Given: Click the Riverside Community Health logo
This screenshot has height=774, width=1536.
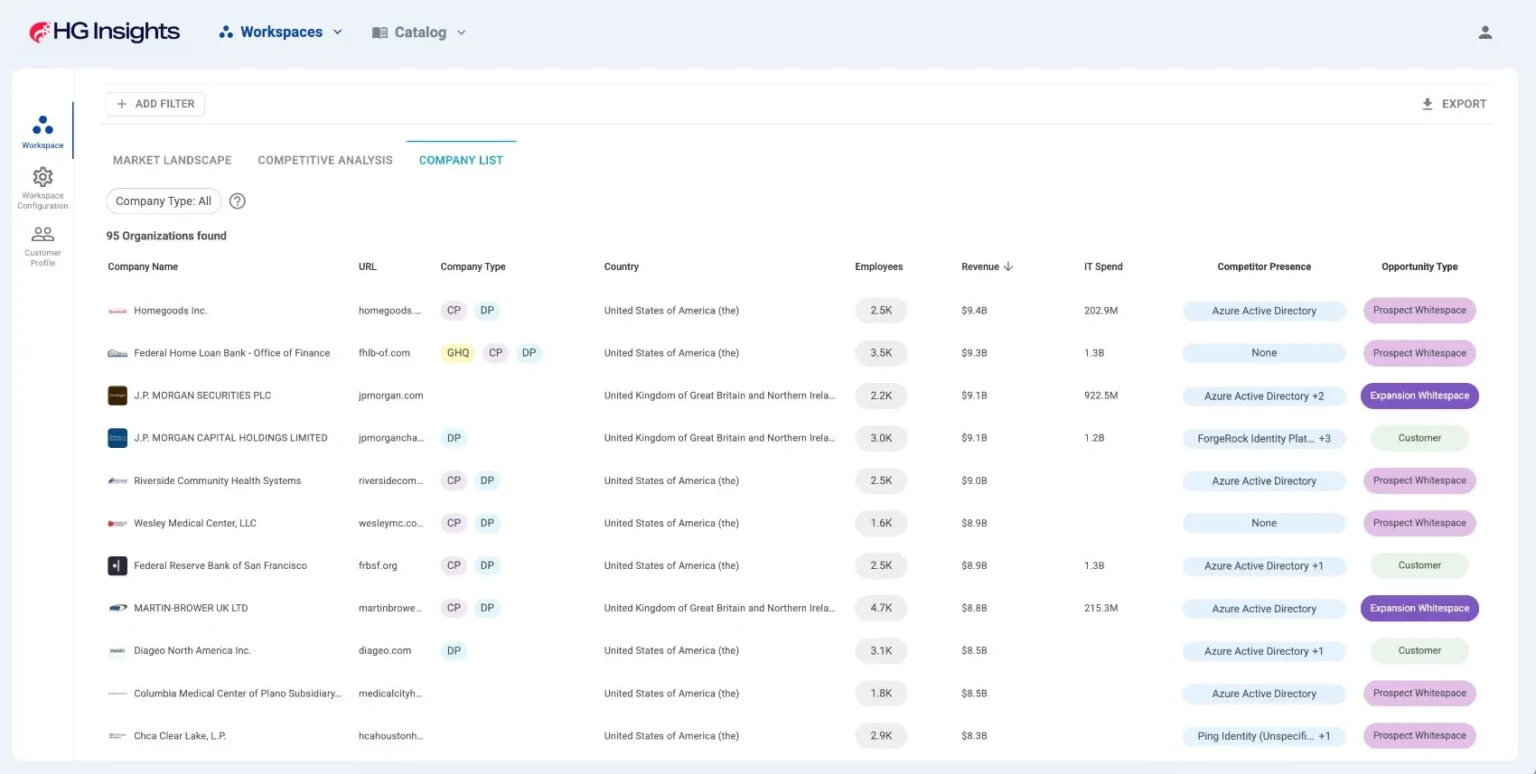Looking at the screenshot, I should (117, 481).
